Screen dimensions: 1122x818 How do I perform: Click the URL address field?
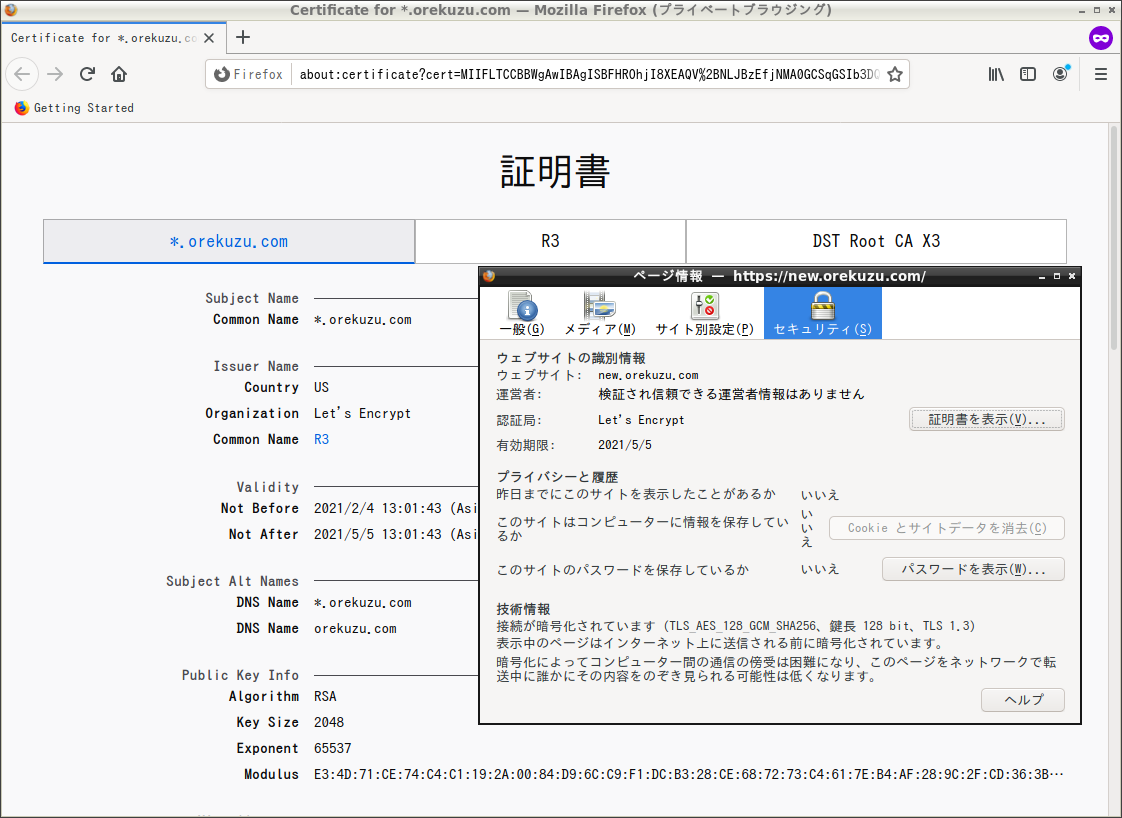[589, 74]
